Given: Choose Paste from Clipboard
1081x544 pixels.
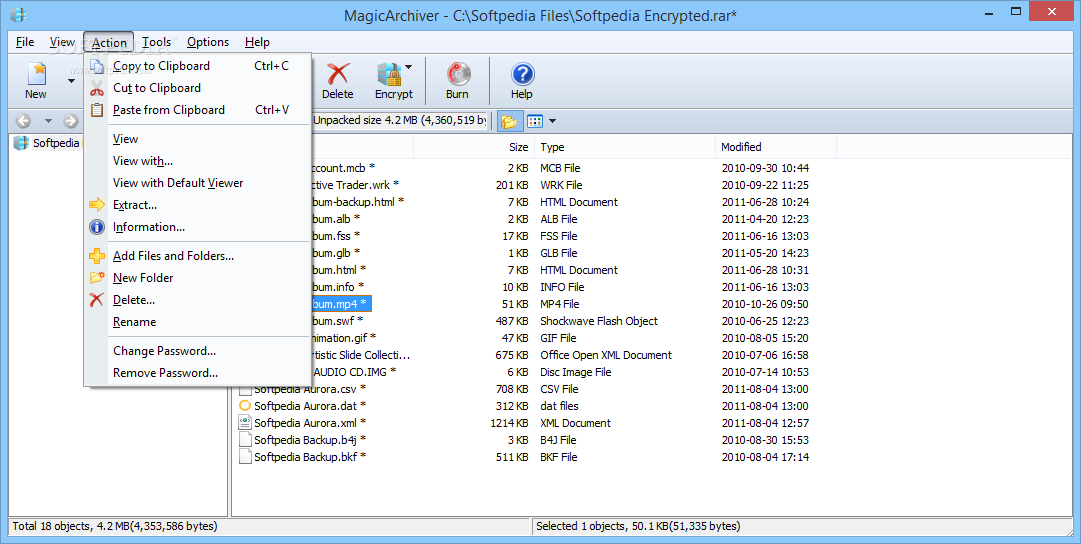Looking at the screenshot, I should (x=199, y=110).
